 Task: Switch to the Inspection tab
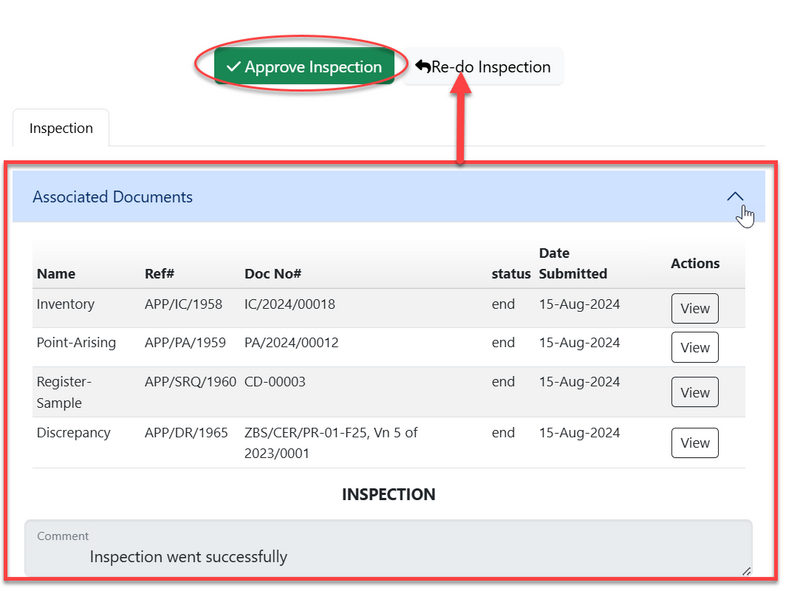[x=61, y=128]
